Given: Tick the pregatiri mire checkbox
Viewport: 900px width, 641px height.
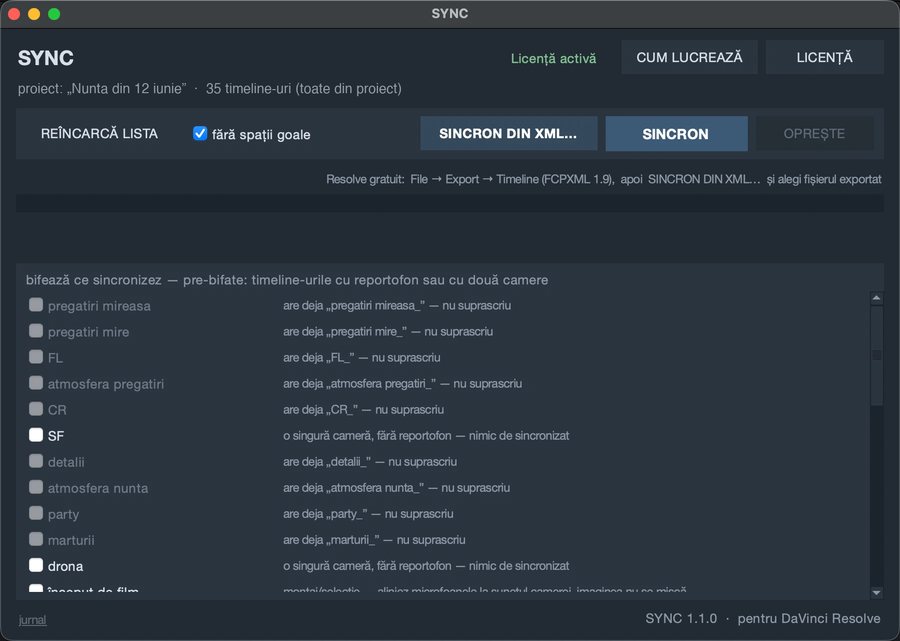Looking at the screenshot, I should pyautogui.click(x=36, y=331).
